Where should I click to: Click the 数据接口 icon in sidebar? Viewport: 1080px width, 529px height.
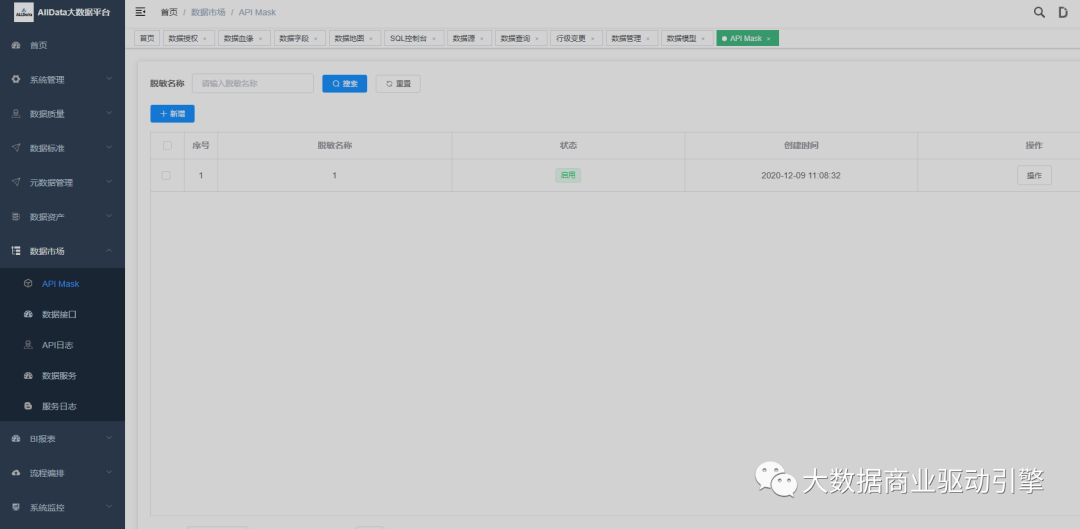click(28, 314)
